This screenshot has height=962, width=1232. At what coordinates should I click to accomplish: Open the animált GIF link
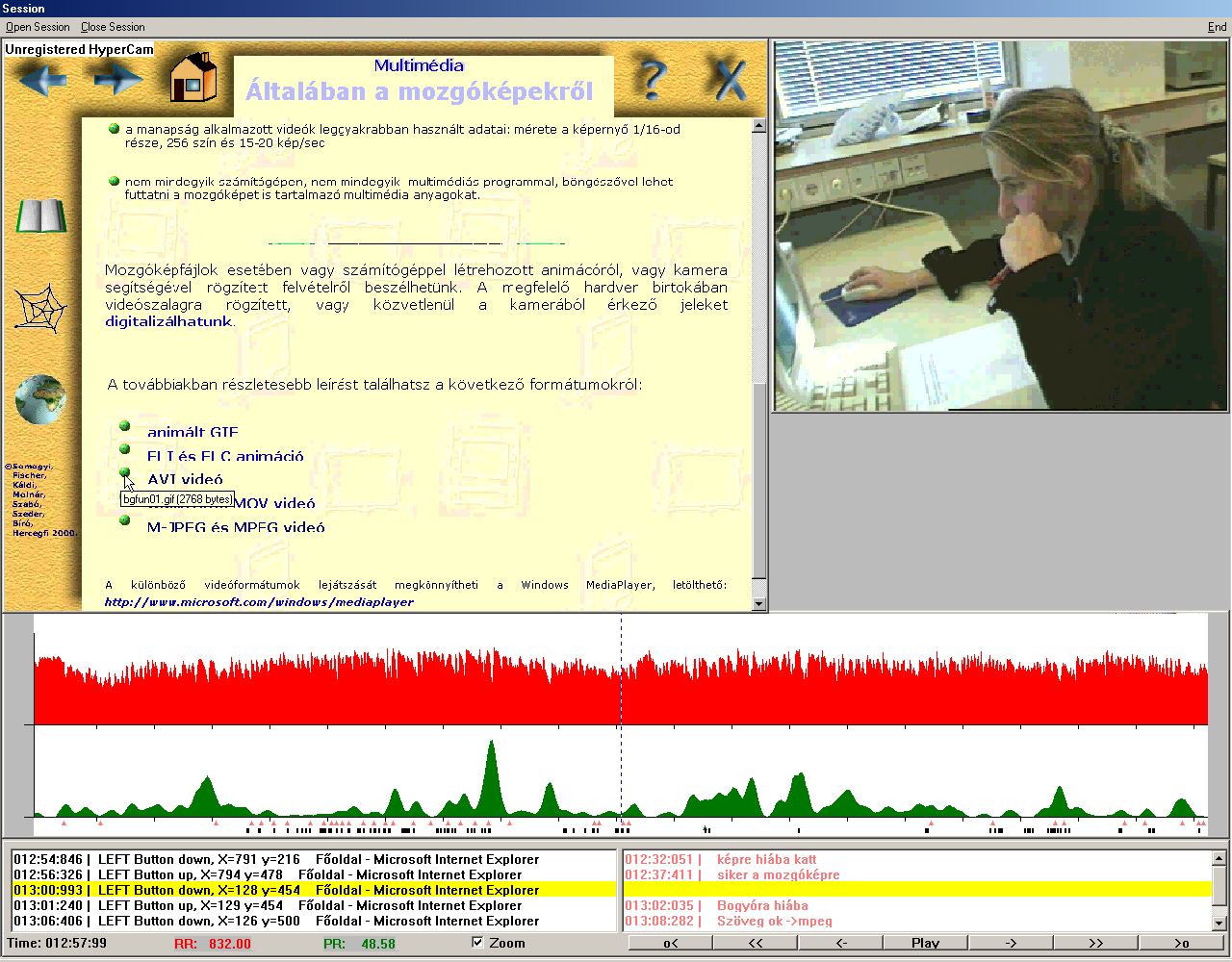click(192, 433)
